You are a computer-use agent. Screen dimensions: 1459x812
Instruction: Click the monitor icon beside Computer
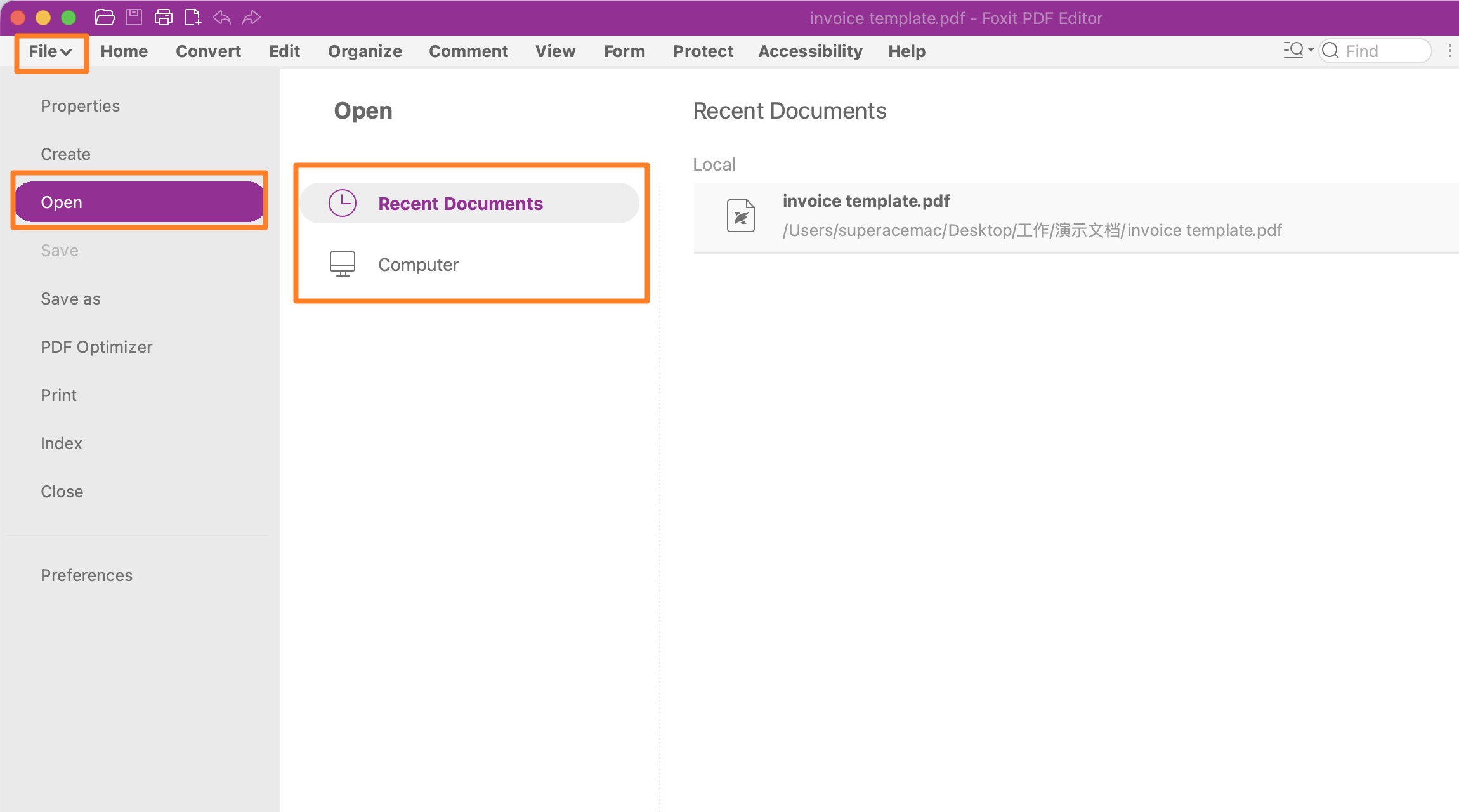(x=343, y=264)
